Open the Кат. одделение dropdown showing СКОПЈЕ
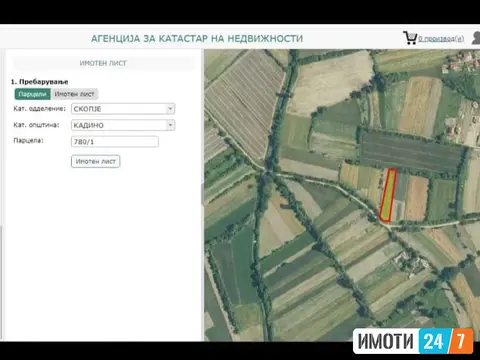 click(123, 109)
